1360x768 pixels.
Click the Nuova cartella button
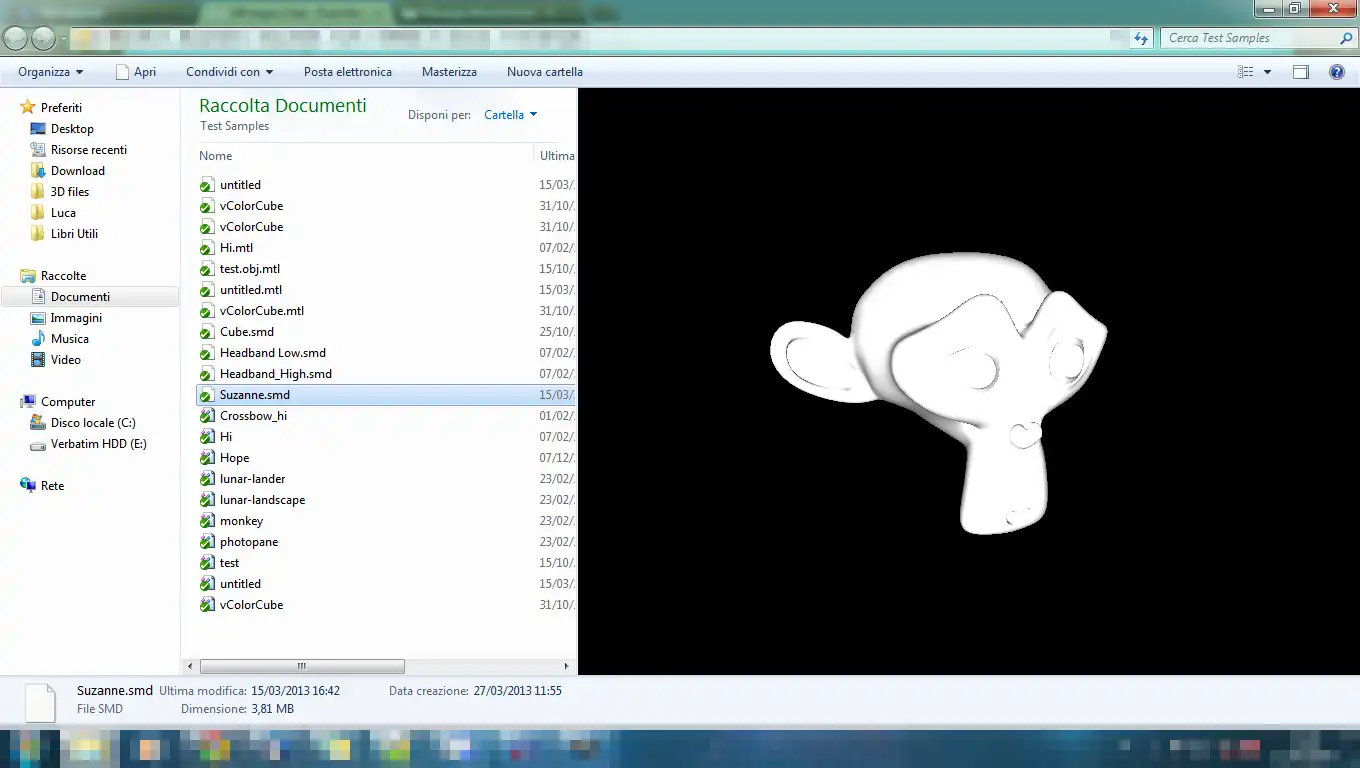pyautogui.click(x=545, y=72)
